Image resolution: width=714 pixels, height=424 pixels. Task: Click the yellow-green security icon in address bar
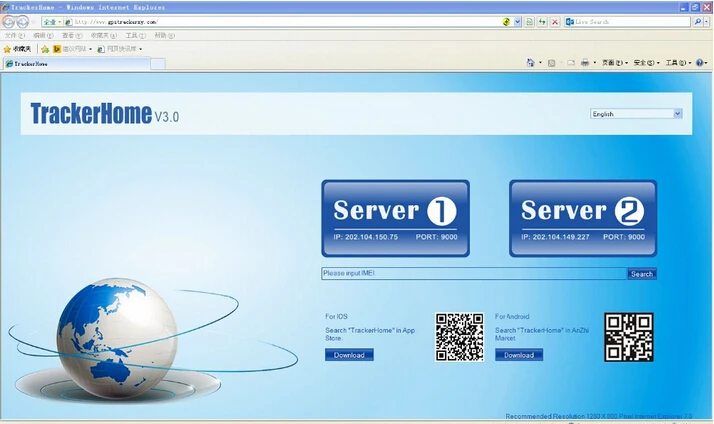click(x=506, y=22)
